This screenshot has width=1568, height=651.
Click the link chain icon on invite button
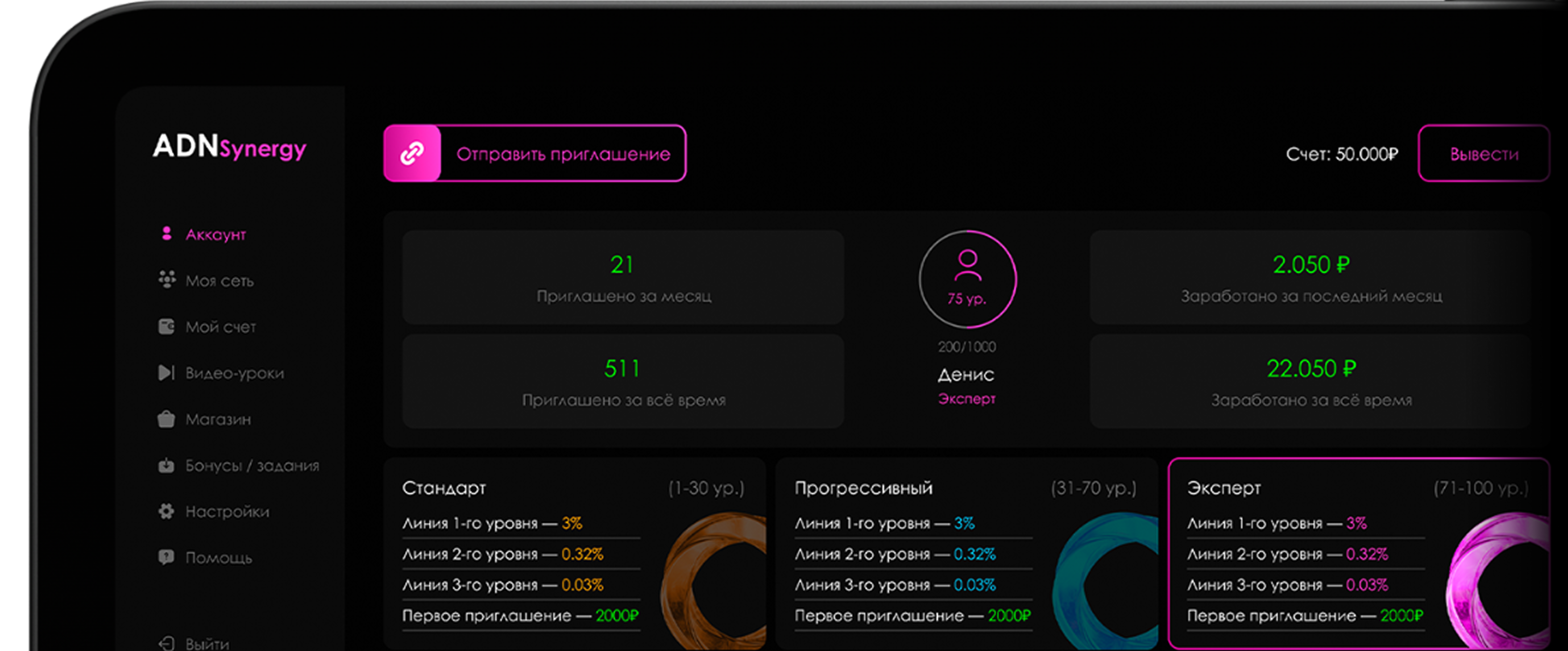pyautogui.click(x=412, y=153)
